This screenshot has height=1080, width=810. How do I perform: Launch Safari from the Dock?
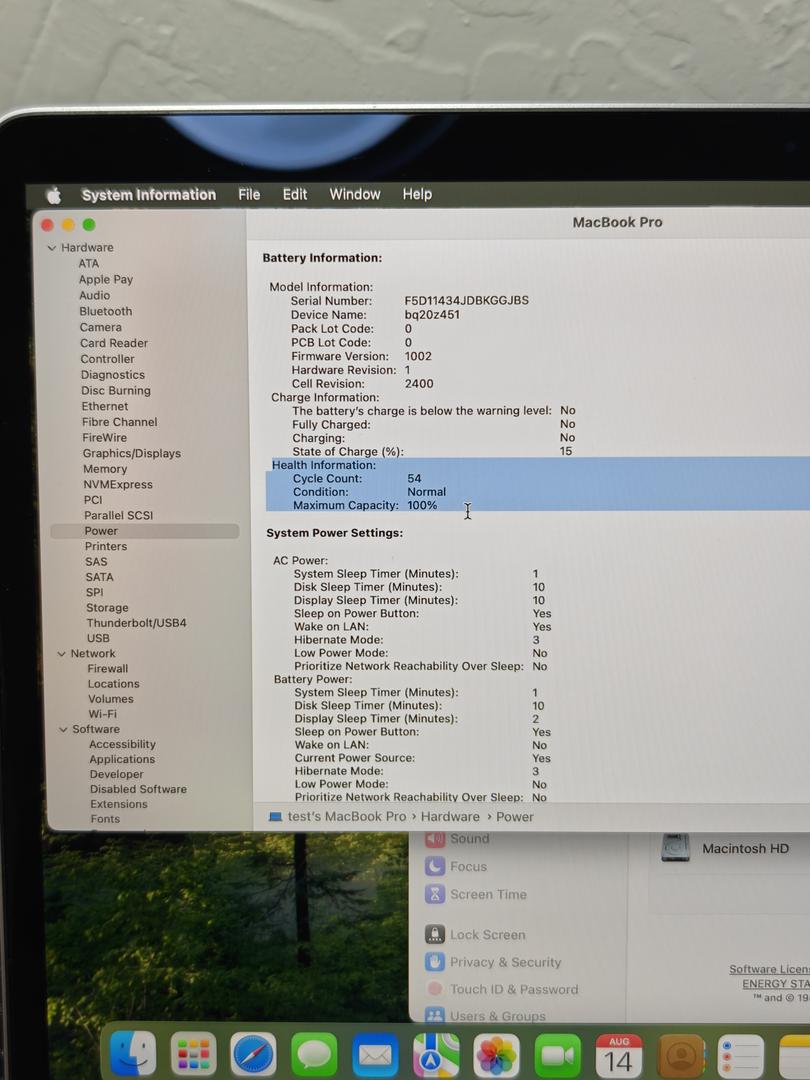[253, 1055]
